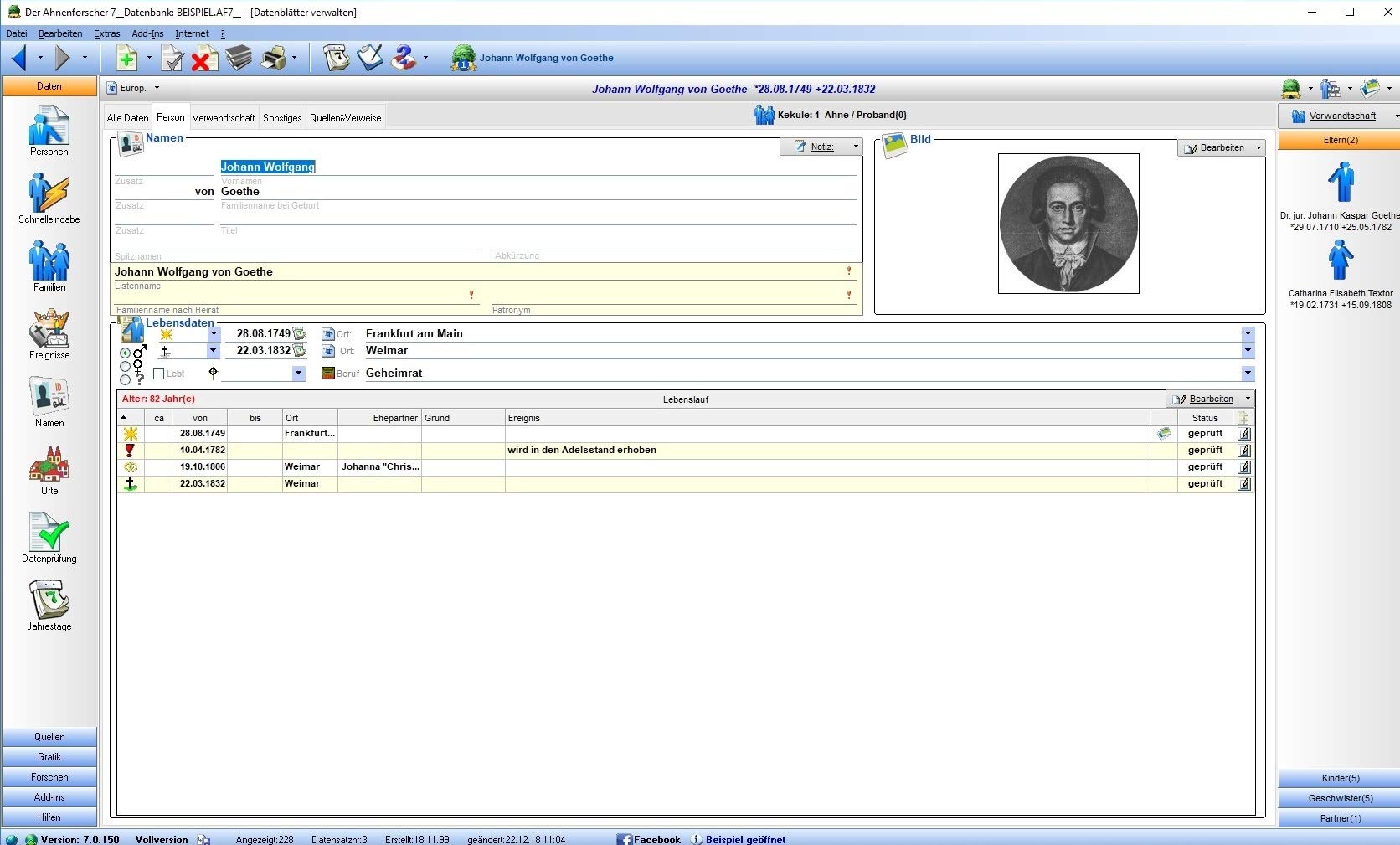Click the Kinder(5) button
The width and height of the screenshot is (1400, 845).
point(1340,778)
